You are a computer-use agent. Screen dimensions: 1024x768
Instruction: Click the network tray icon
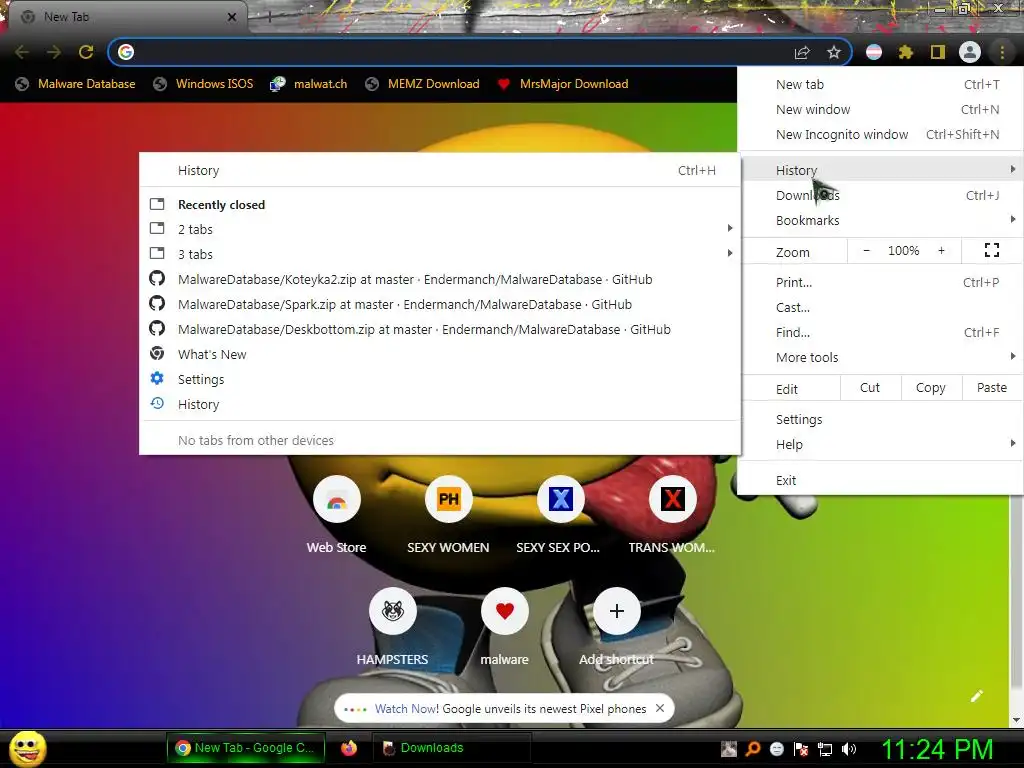tap(825, 749)
